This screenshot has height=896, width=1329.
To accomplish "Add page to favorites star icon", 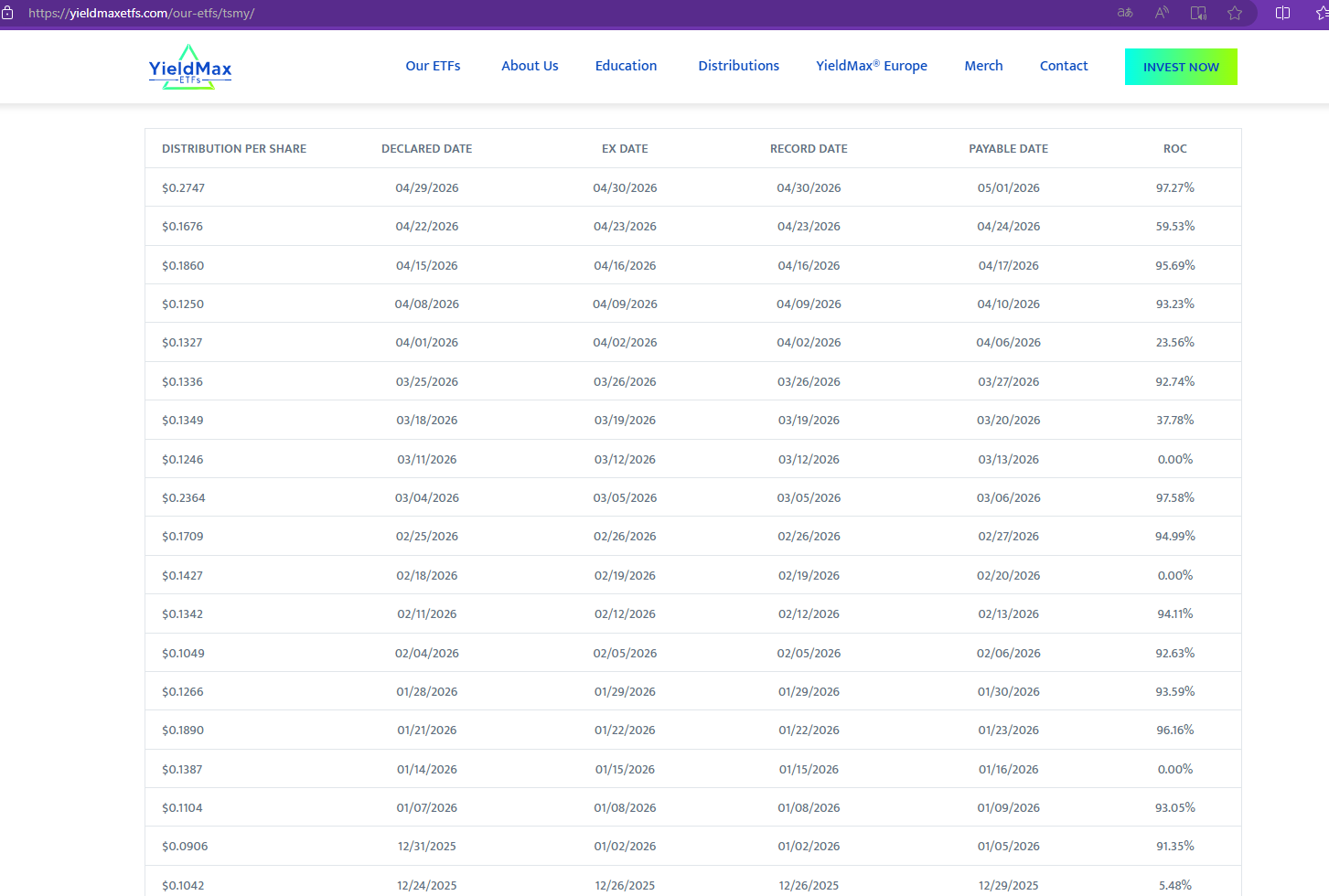I will (1235, 13).
